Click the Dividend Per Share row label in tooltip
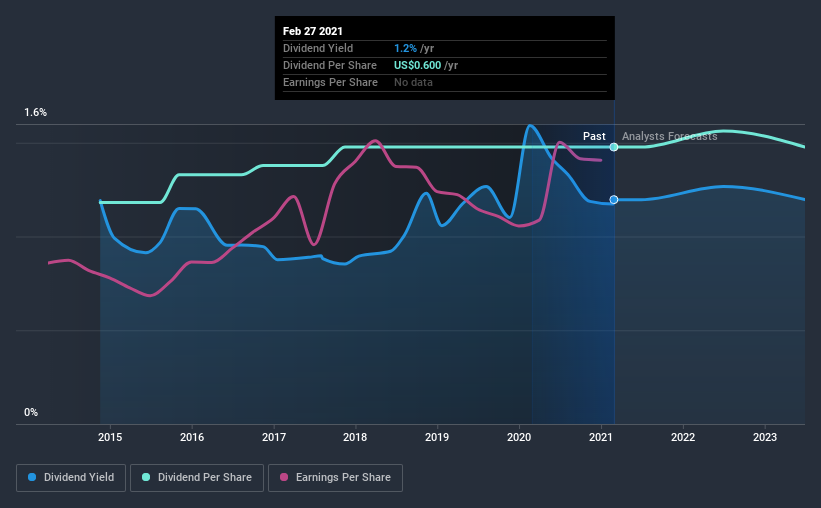 tap(330, 65)
